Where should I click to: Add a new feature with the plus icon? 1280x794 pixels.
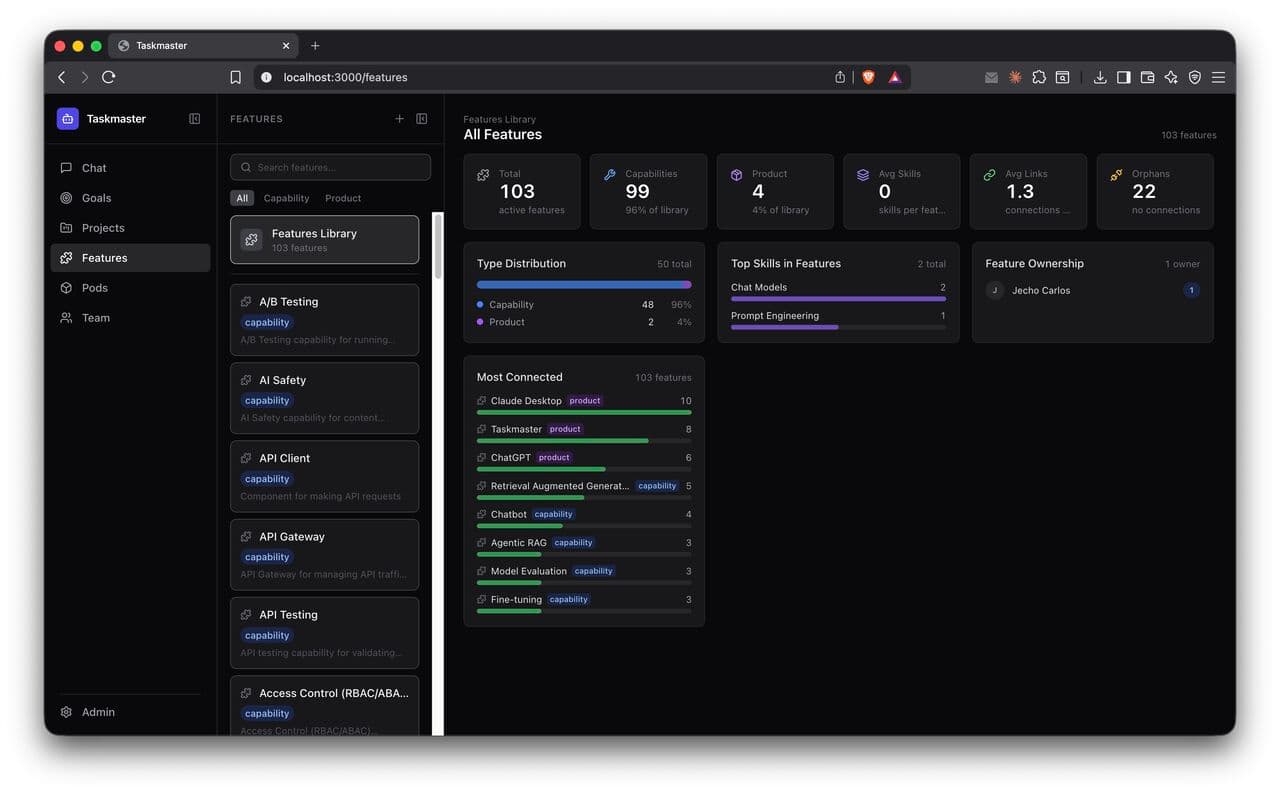pos(399,118)
